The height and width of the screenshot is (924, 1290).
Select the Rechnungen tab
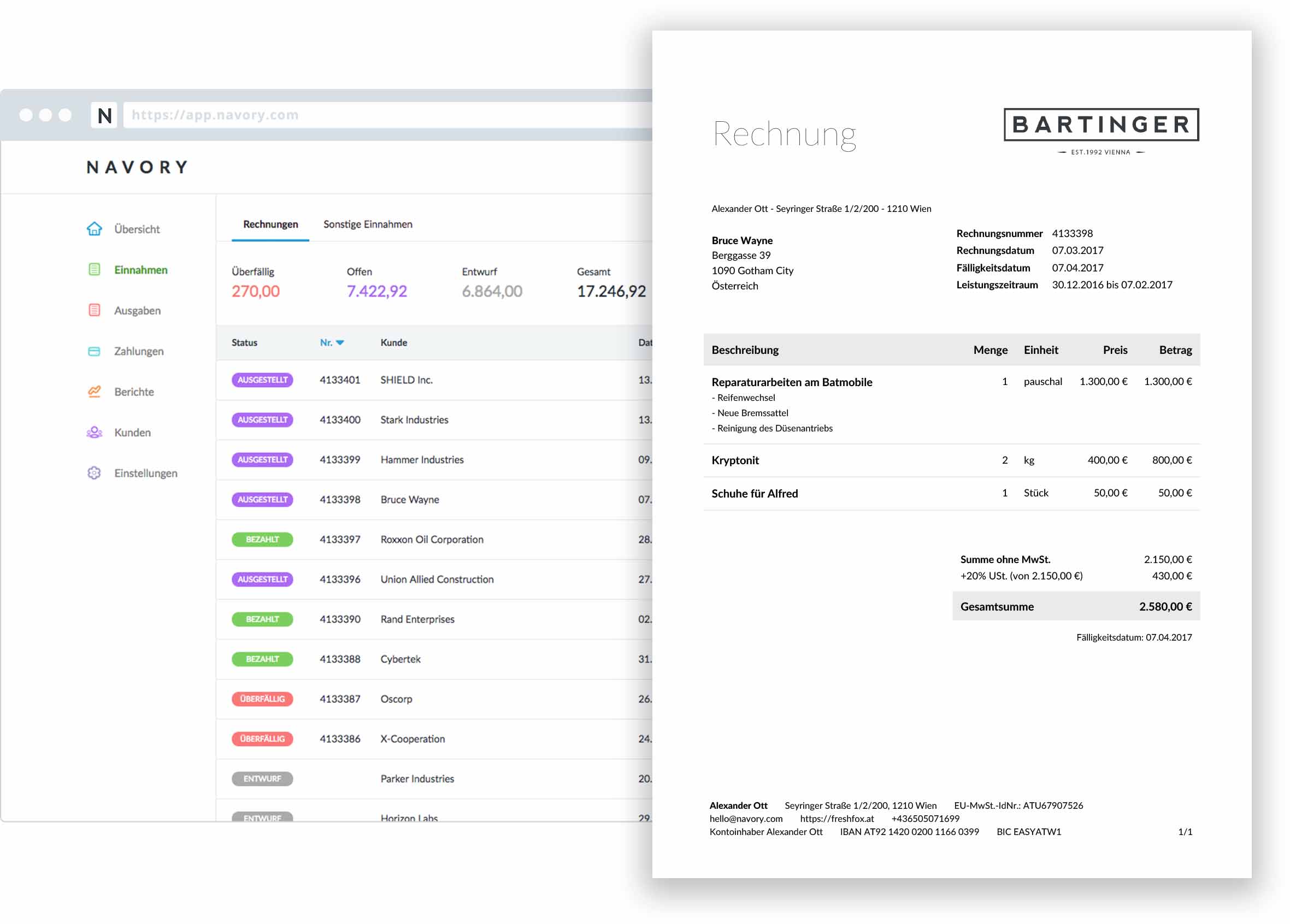click(x=270, y=224)
